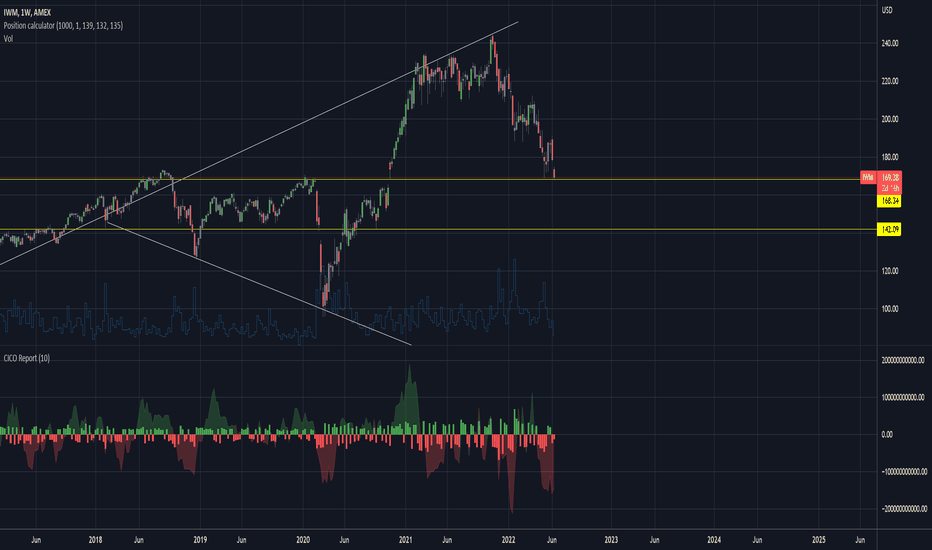Click the small red IWM ticker tag beside price
The image size is (932, 550).
[x=868, y=177]
